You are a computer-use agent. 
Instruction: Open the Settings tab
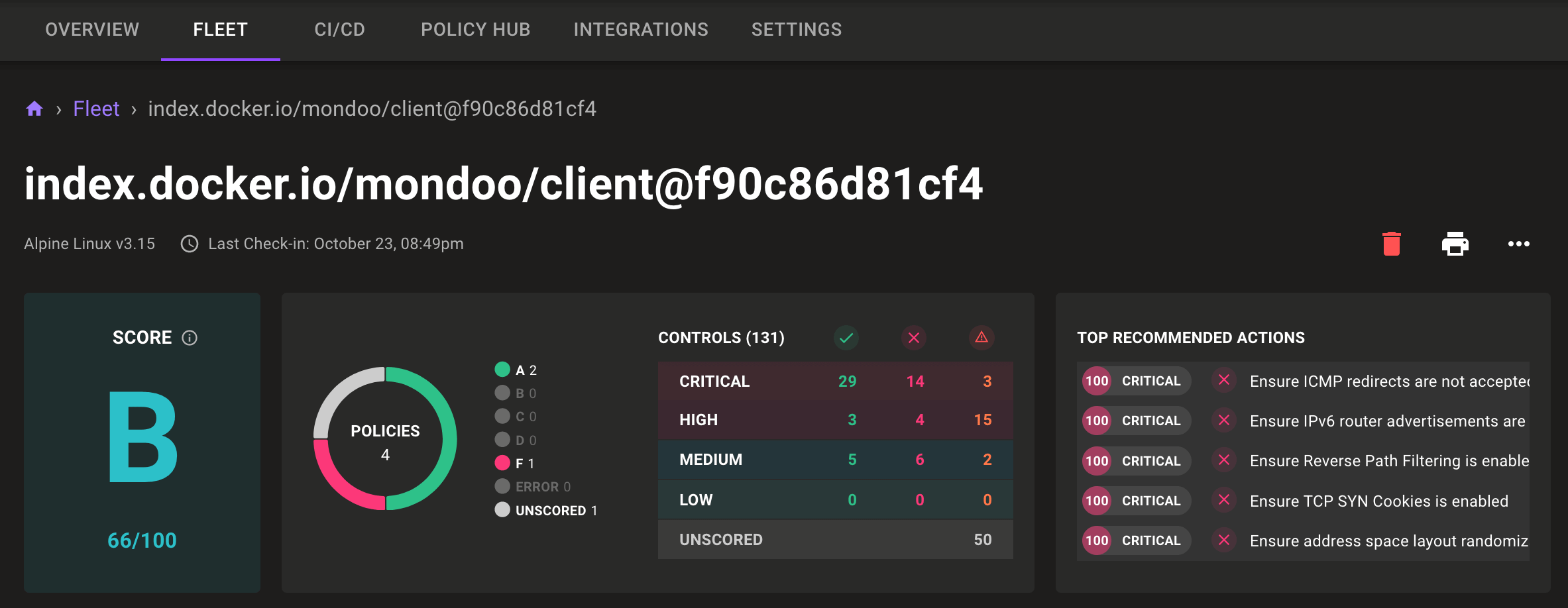coord(796,30)
